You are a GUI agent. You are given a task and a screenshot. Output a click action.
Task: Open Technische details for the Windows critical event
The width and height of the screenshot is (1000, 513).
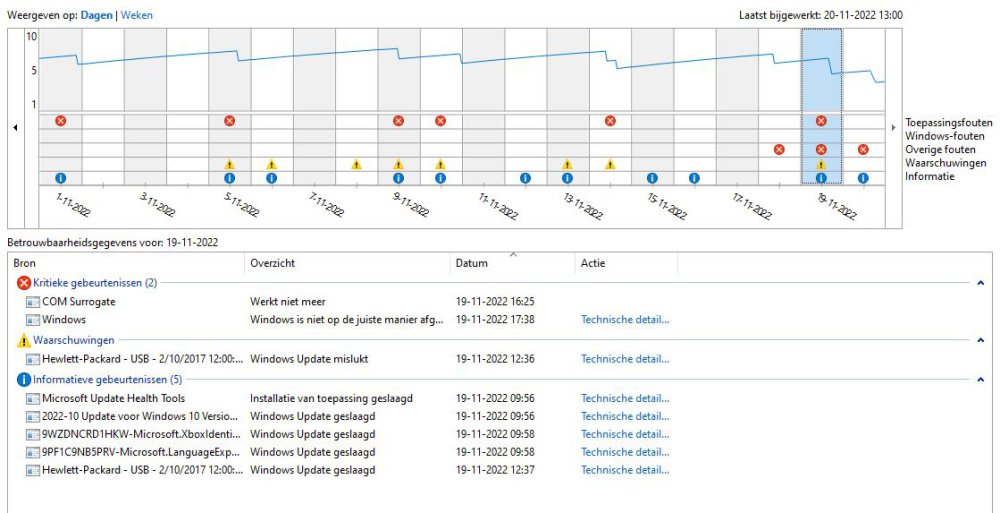(625, 320)
